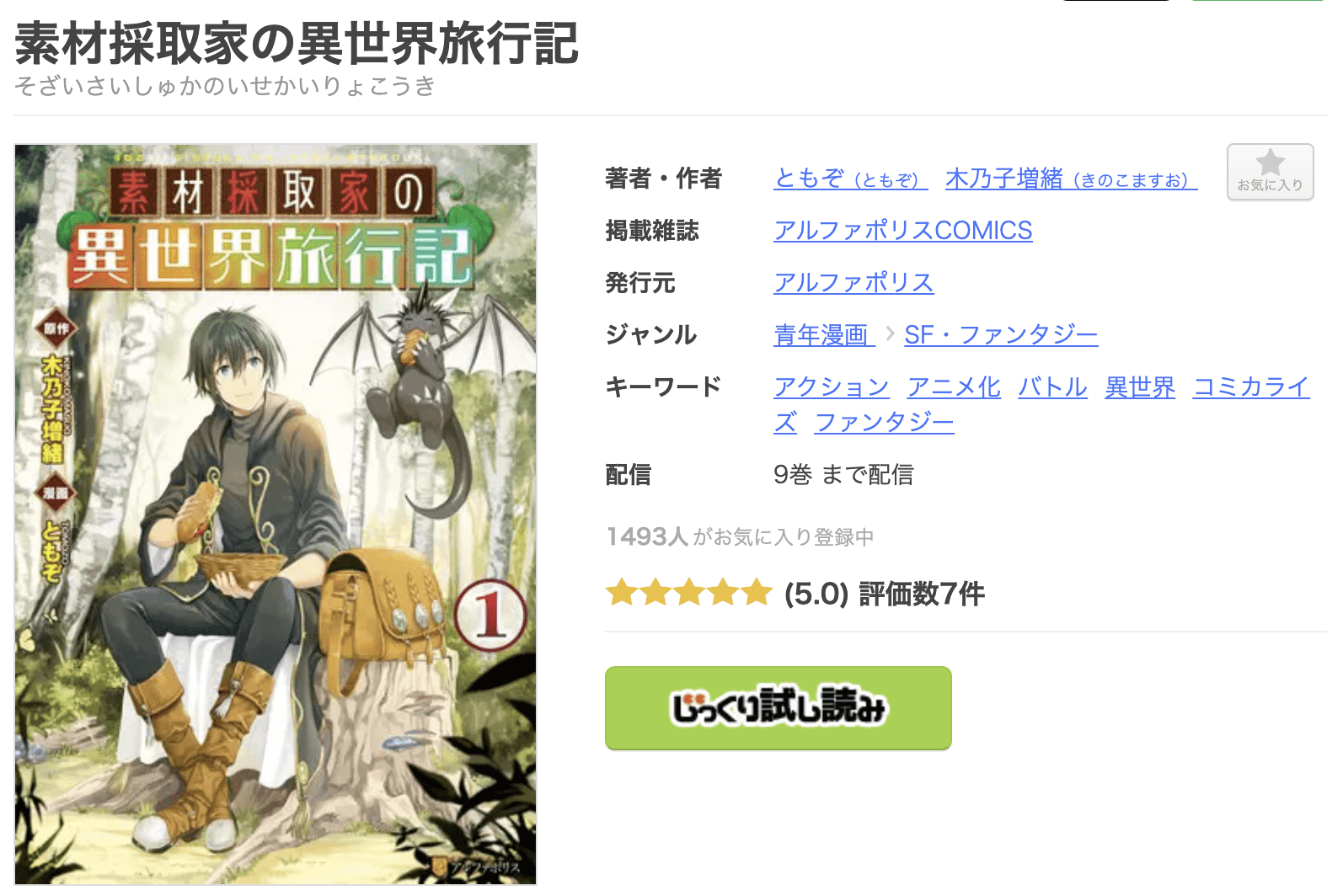Click the five-star rating icons
The width and height of the screenshot is (1343, 896).
pyautogui.click(x=689, y=593)
